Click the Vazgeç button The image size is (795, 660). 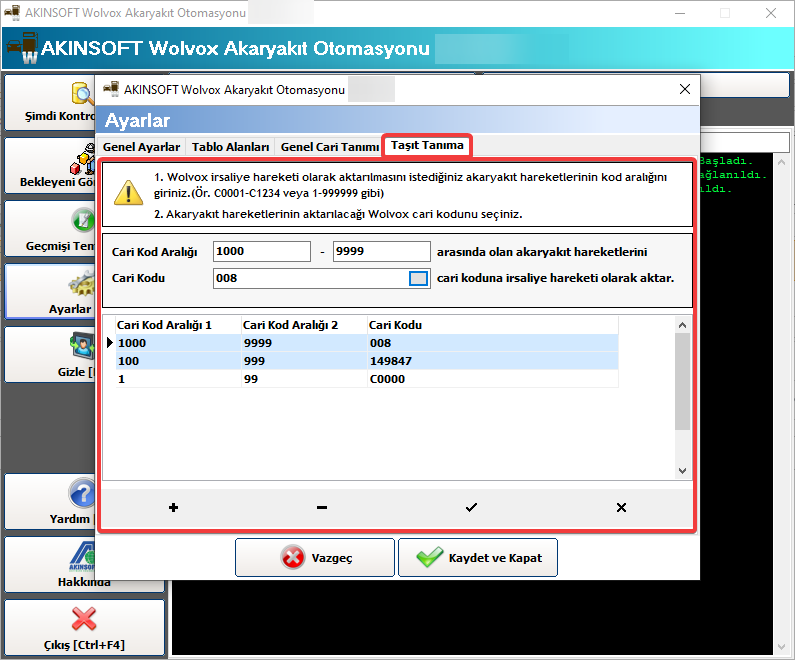(x=315, y=558)
